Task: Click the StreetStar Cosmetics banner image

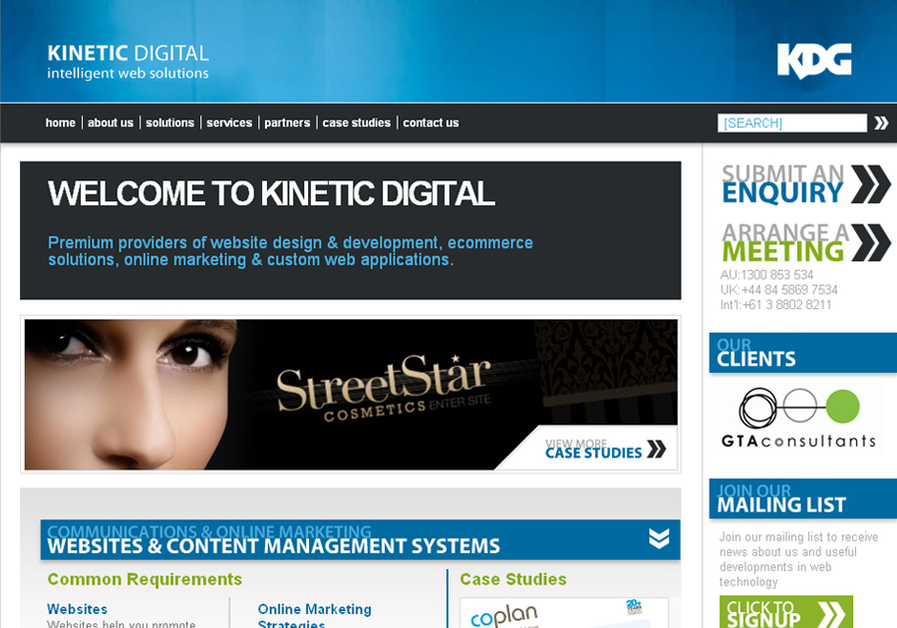Action: [351, 395]
